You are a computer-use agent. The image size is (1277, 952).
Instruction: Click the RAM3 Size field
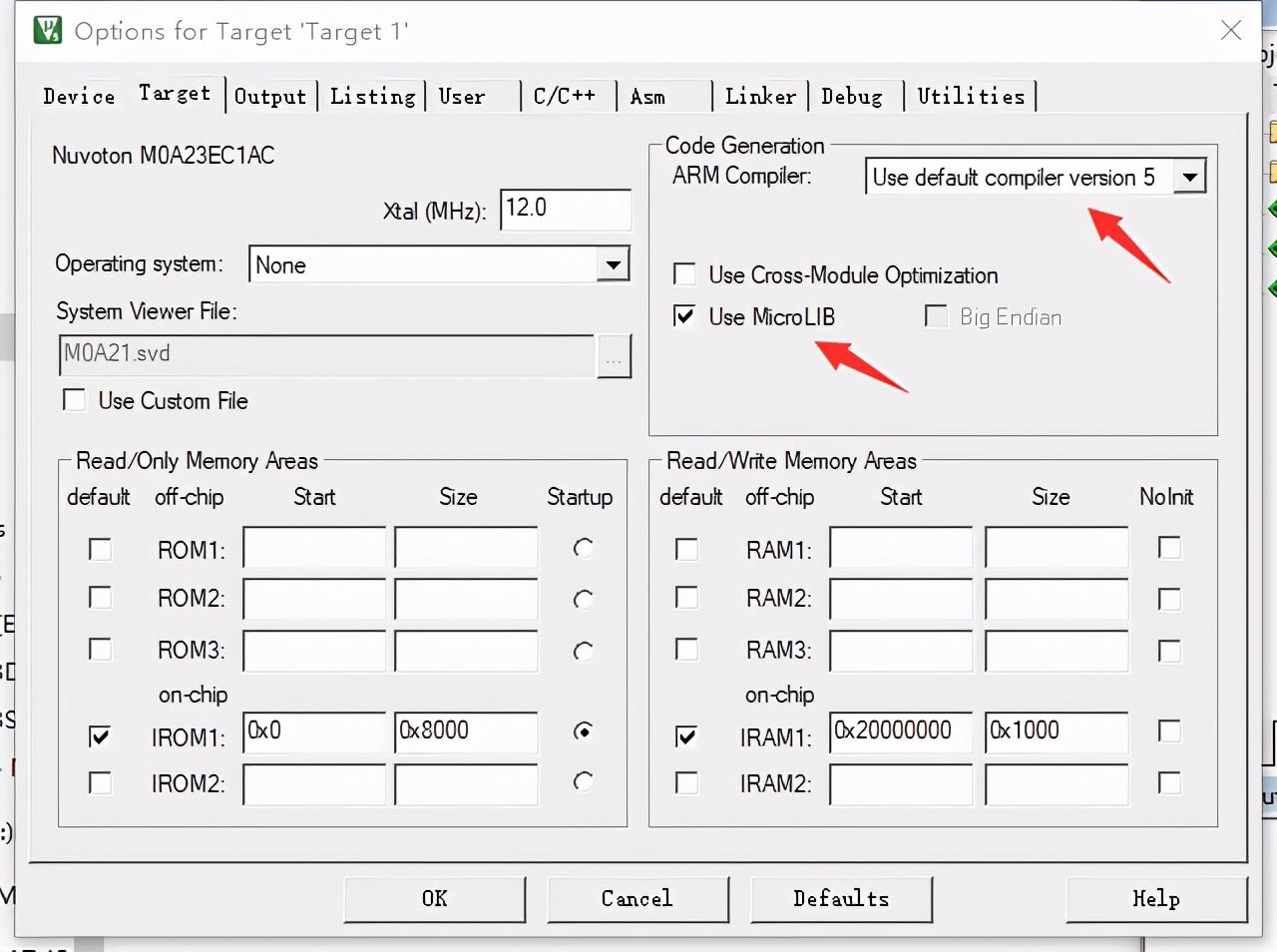[x=1057, y=651]
